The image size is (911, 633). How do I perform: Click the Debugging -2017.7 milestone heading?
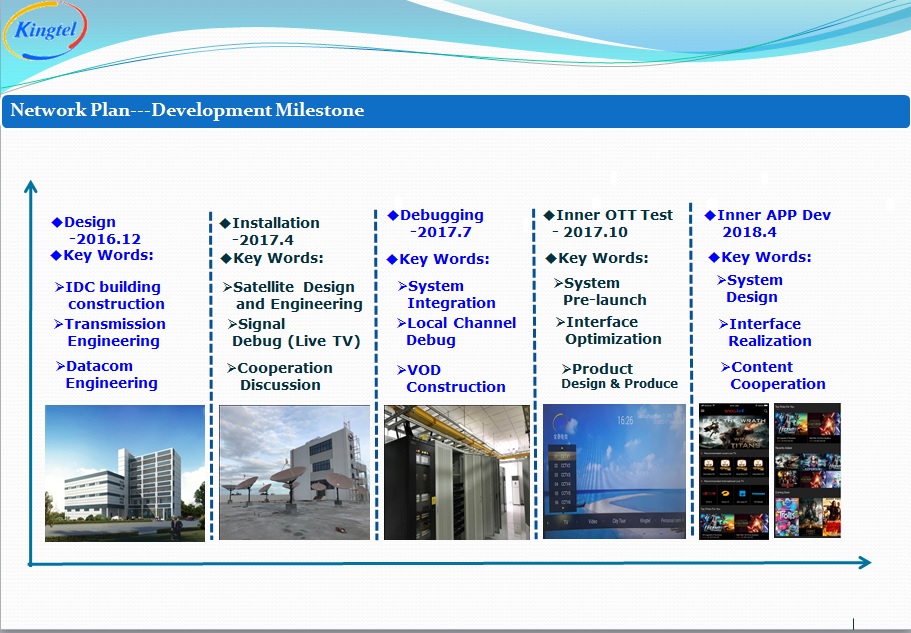point(440,223)
